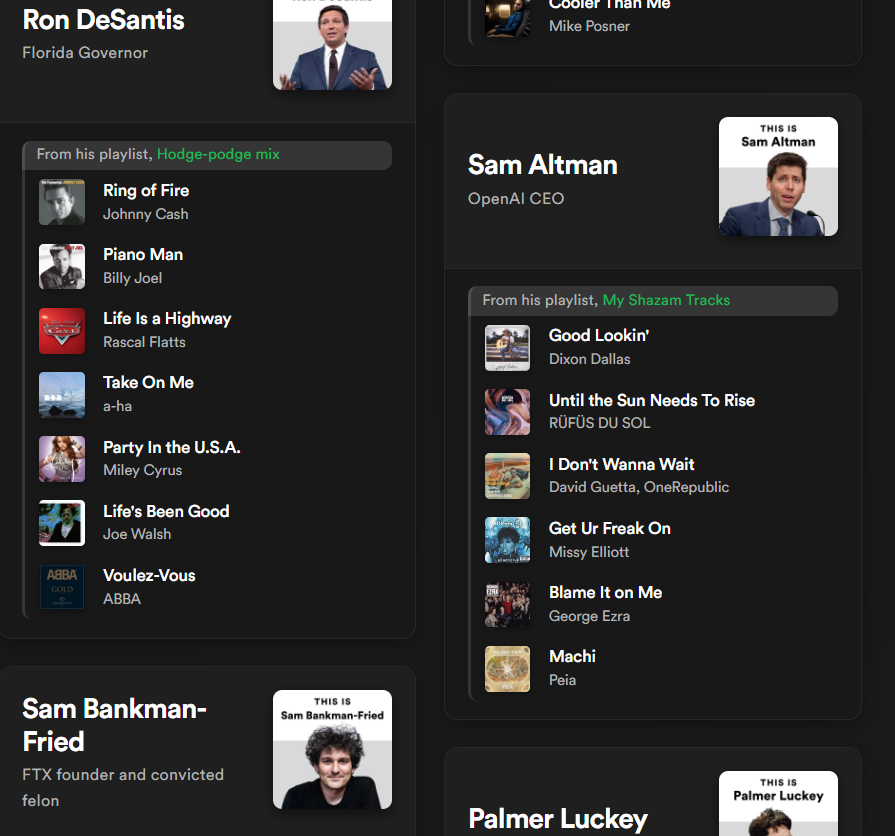The height and width of the screenshot is (836, 895).
Task: Open the ABBA Gold album cover
Action: pyautogui.click(x=62, y=587)
